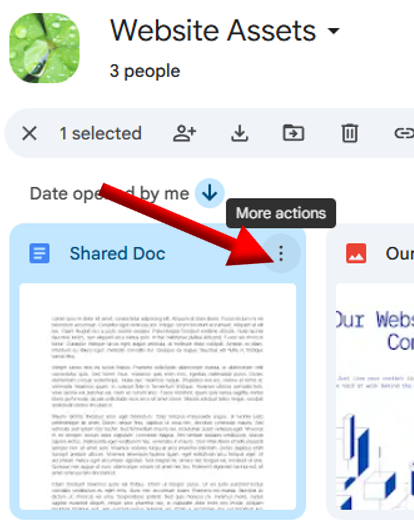Open the website image preview thumbnail
Viewport: 414px width, 532px height.
pyautogui.click(x=375, y=396)
